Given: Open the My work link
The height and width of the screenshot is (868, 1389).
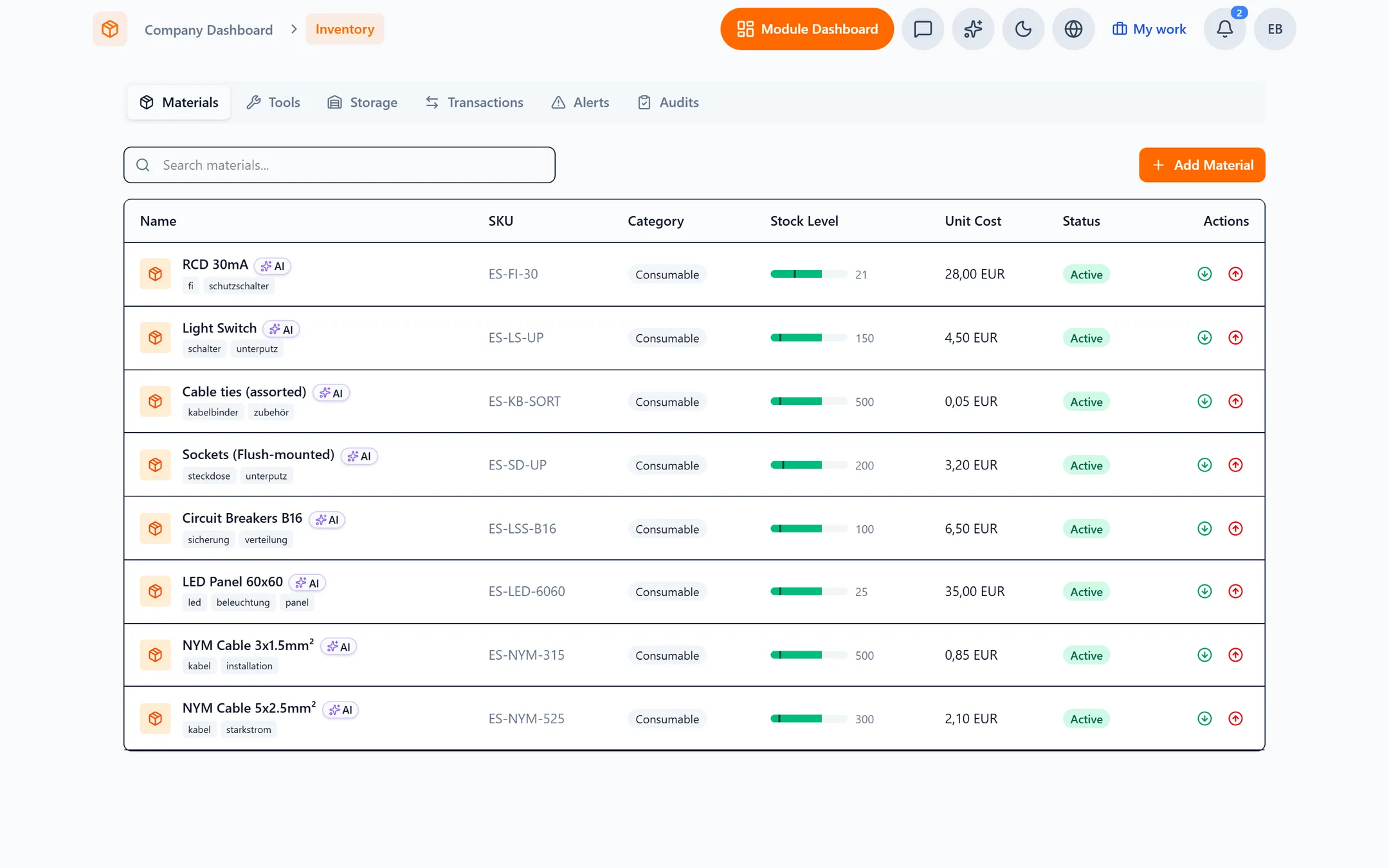Looking at the screenshot, I should pyautogui.click(x=1149, y=29).
